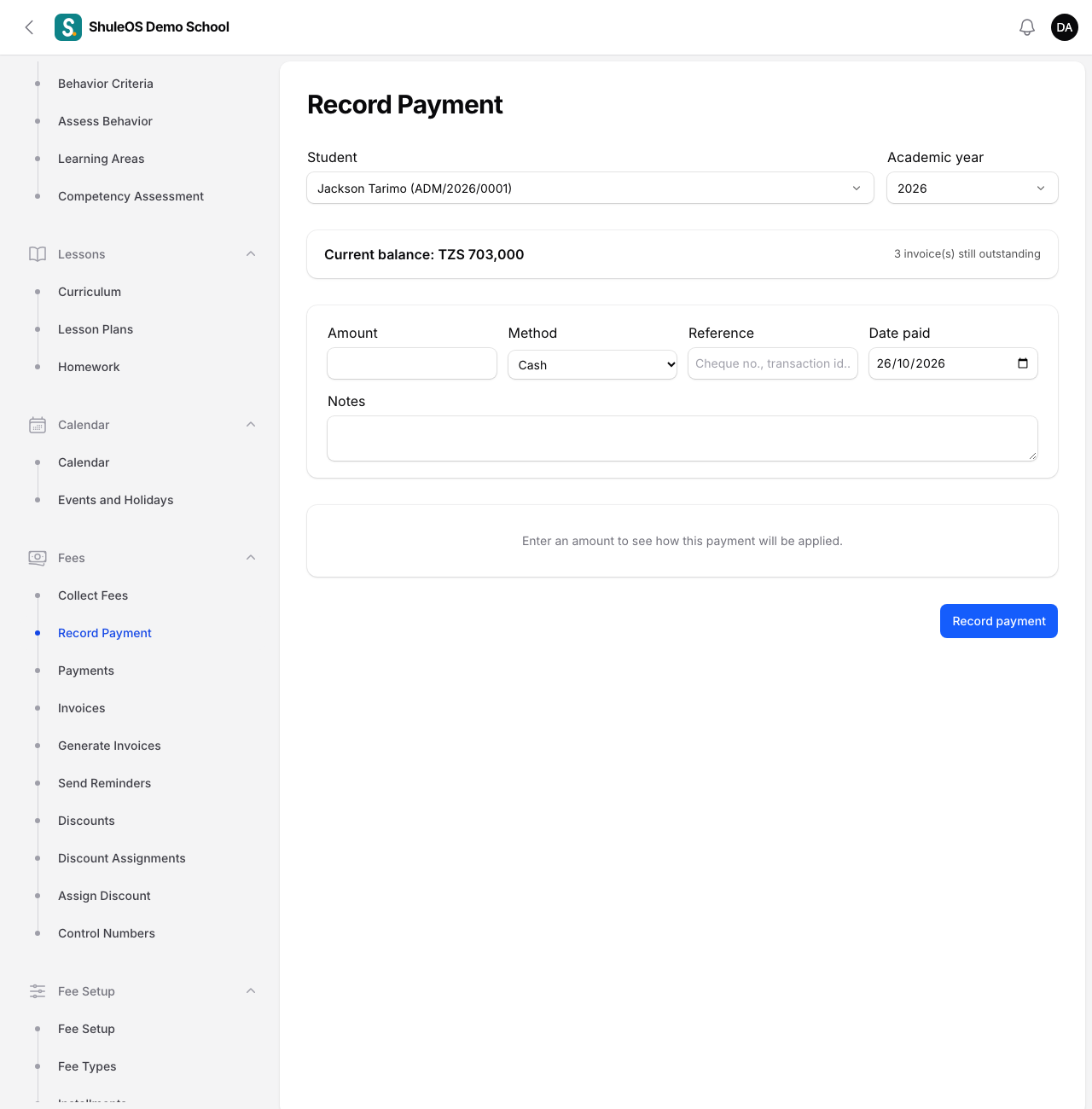Open Generate Invoices
Viewport: 1092px width, 1109px height.
[x=109, y=746]
